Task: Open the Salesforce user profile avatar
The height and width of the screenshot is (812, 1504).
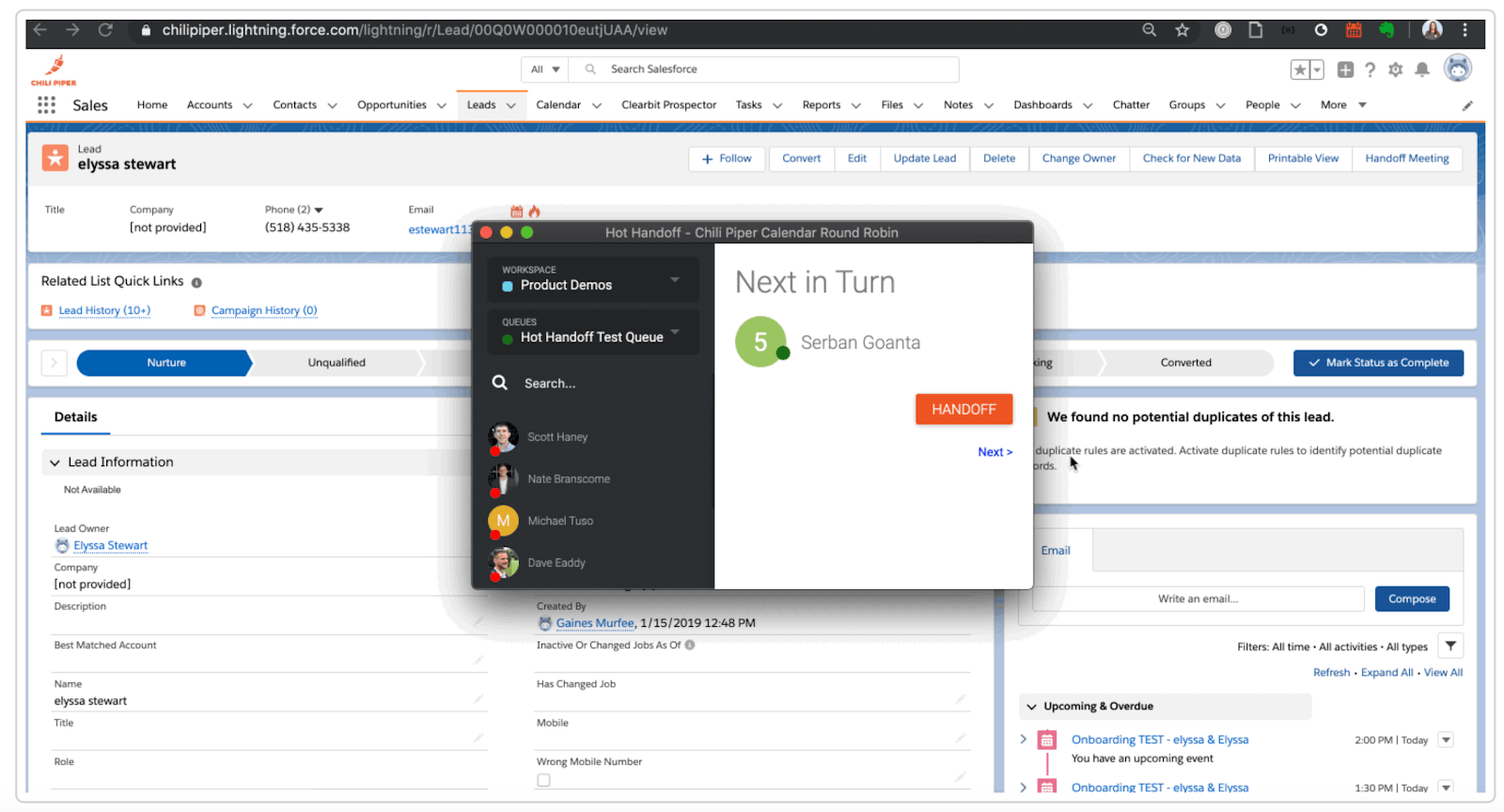Action: coord(1458,69)
